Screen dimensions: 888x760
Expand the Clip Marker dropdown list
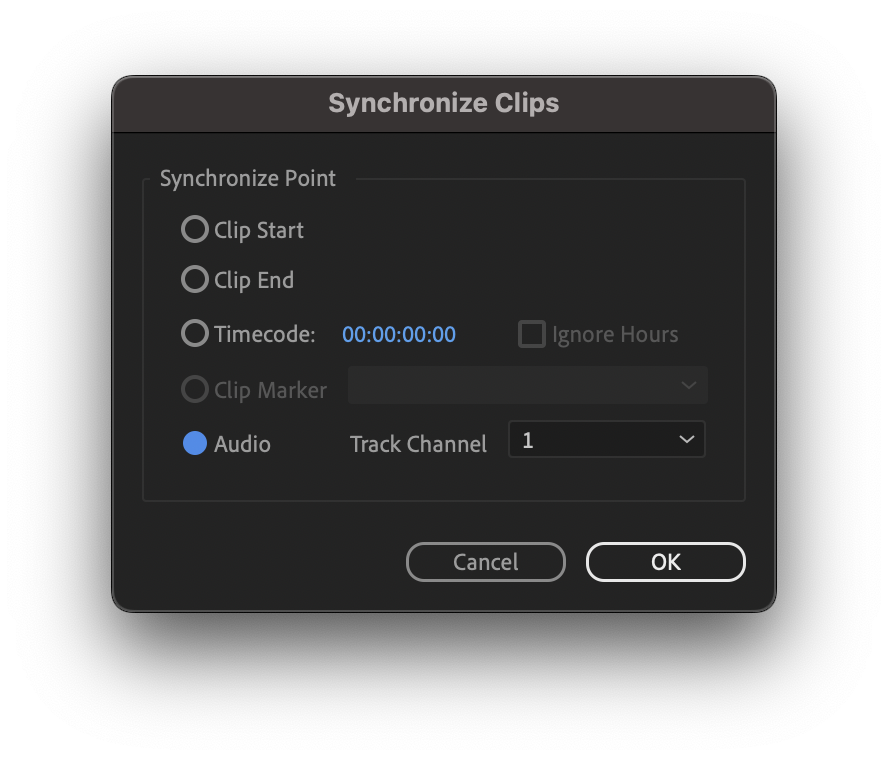[x=687, y=385]
